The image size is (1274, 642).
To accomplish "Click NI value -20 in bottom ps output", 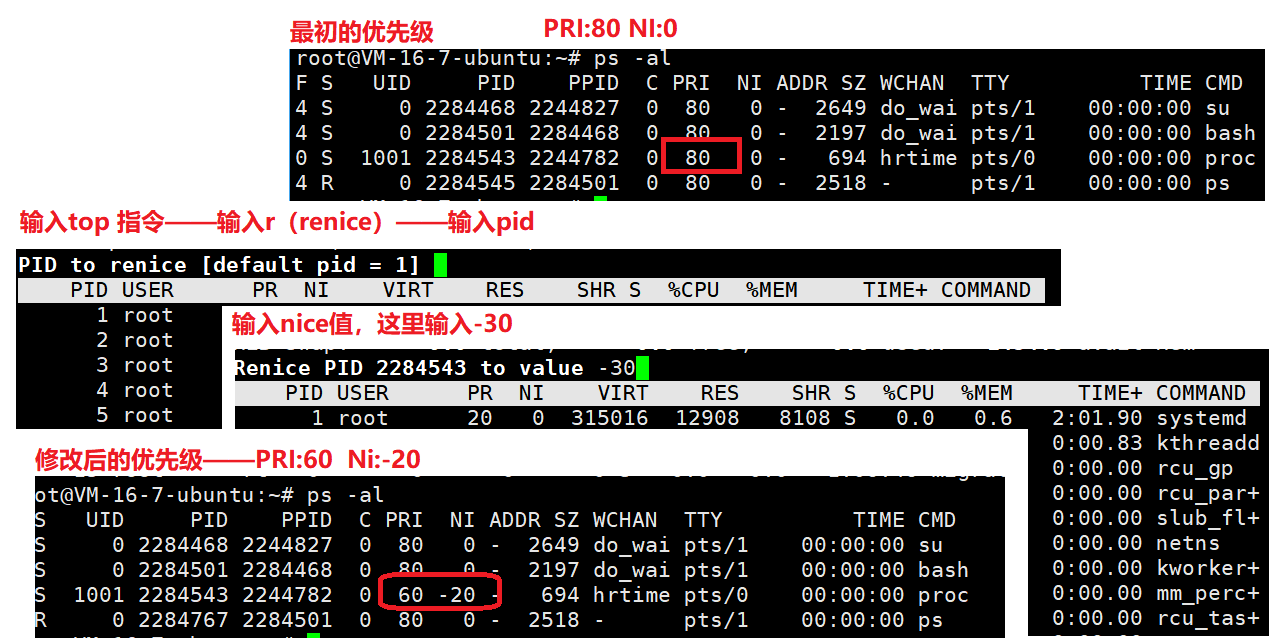I will [456, 595].
